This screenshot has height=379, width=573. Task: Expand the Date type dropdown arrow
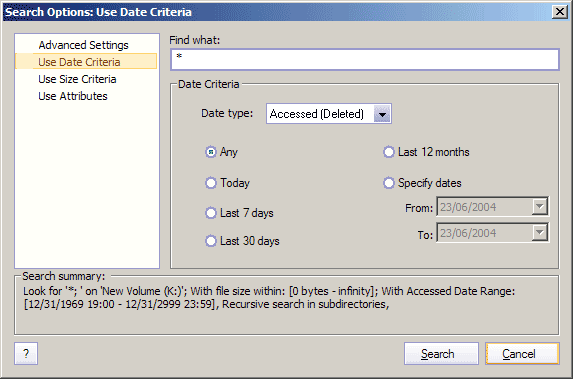(x=382, y=114)
